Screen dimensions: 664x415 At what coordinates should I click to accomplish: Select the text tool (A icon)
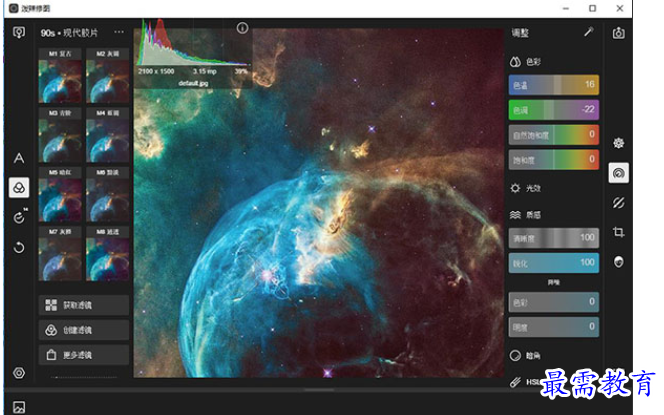tap(19, 158)
